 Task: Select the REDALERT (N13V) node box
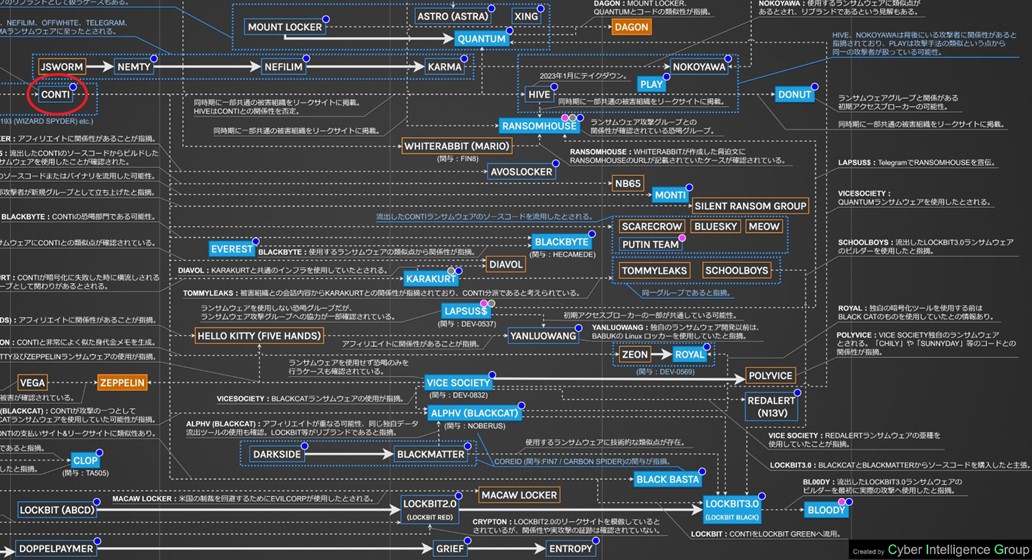coord(771,407)
